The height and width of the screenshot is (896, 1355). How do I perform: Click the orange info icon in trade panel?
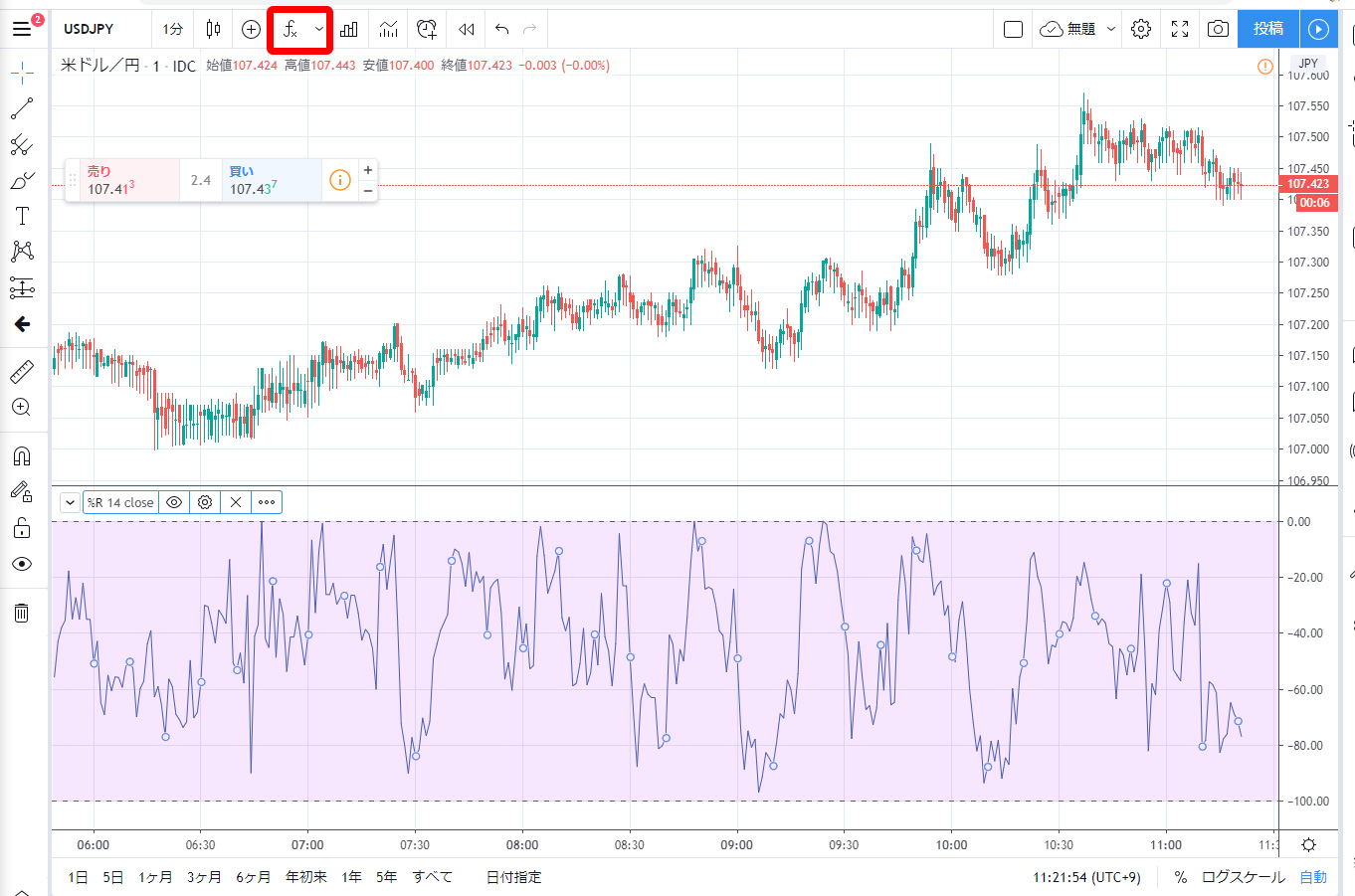point(340,180)
